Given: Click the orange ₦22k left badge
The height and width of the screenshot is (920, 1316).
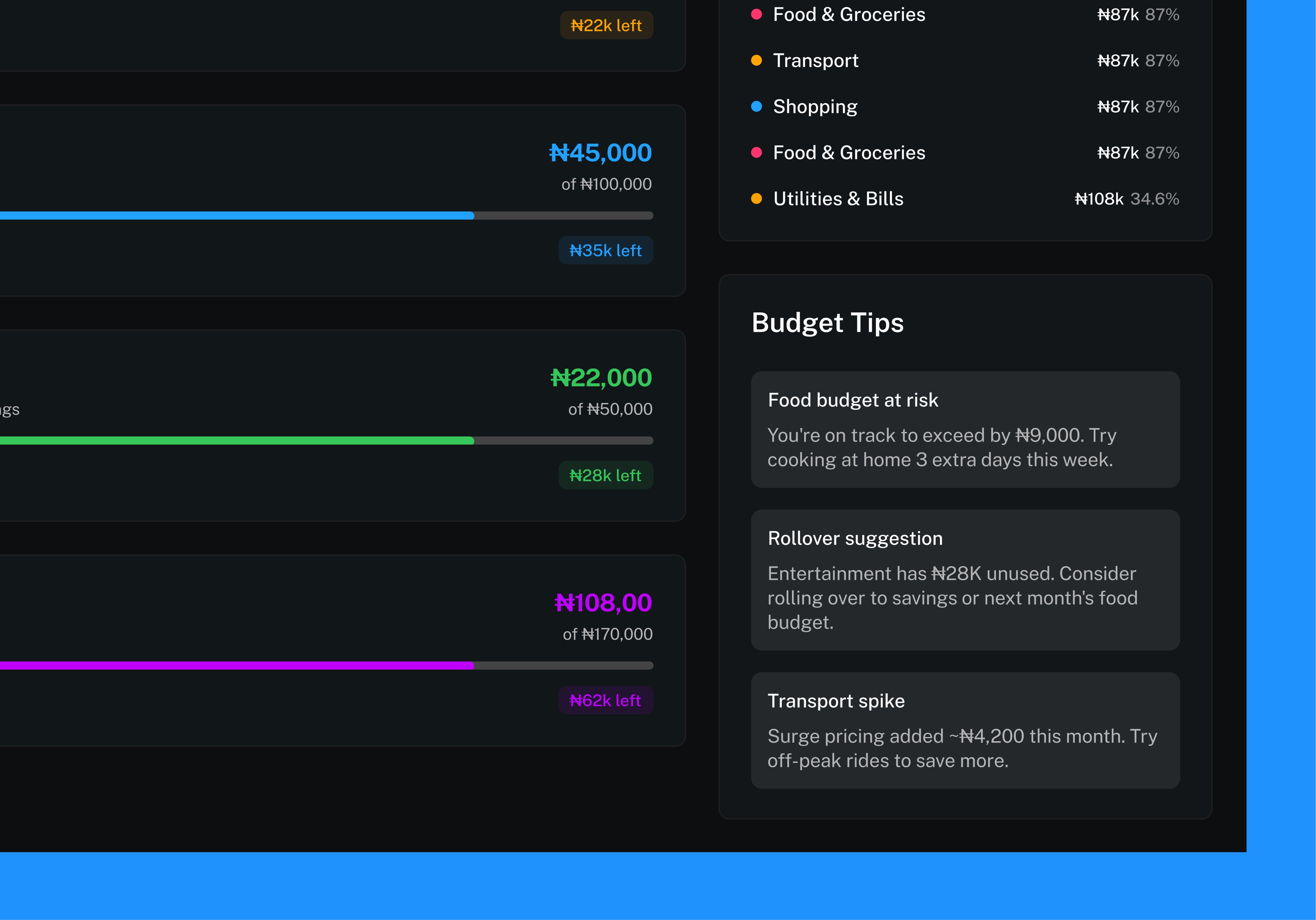Looking at the screenshot, I should click(x=606, y=25).
